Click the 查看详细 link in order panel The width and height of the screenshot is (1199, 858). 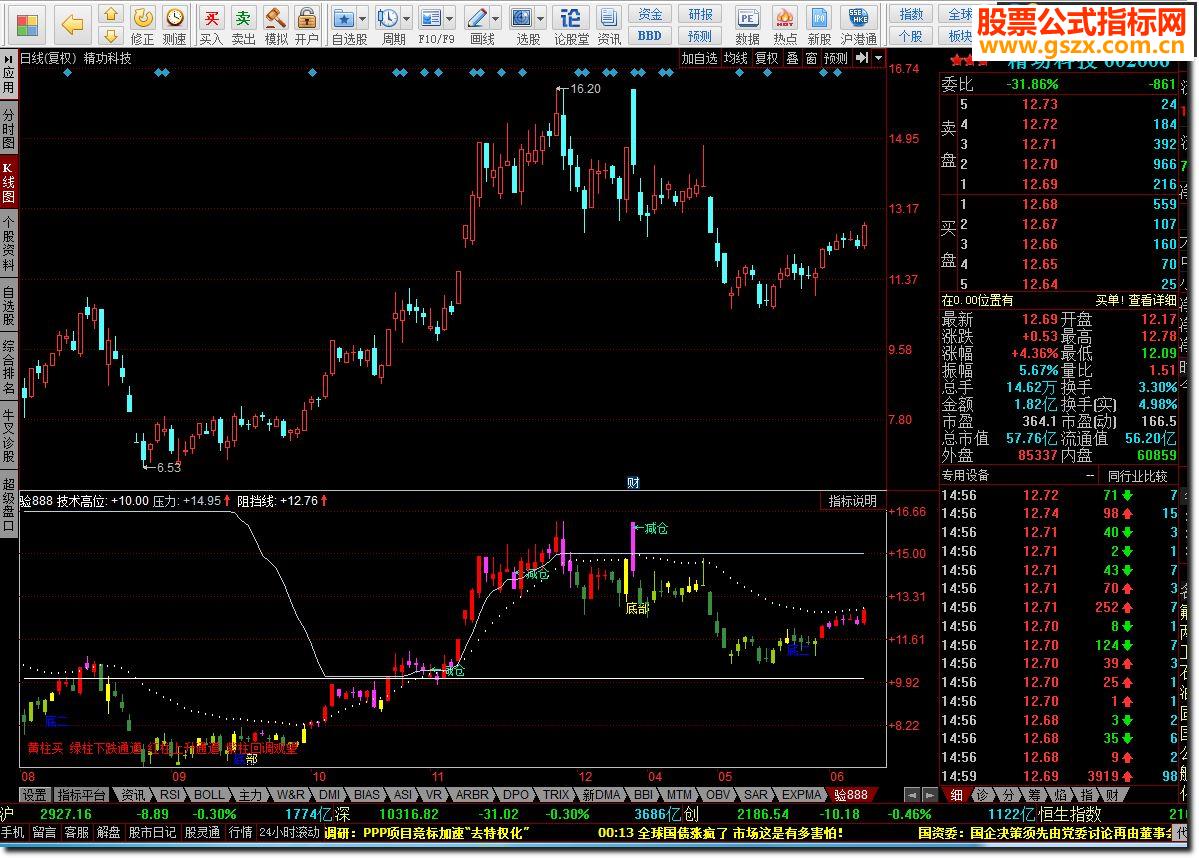(x=1152, y=300)
